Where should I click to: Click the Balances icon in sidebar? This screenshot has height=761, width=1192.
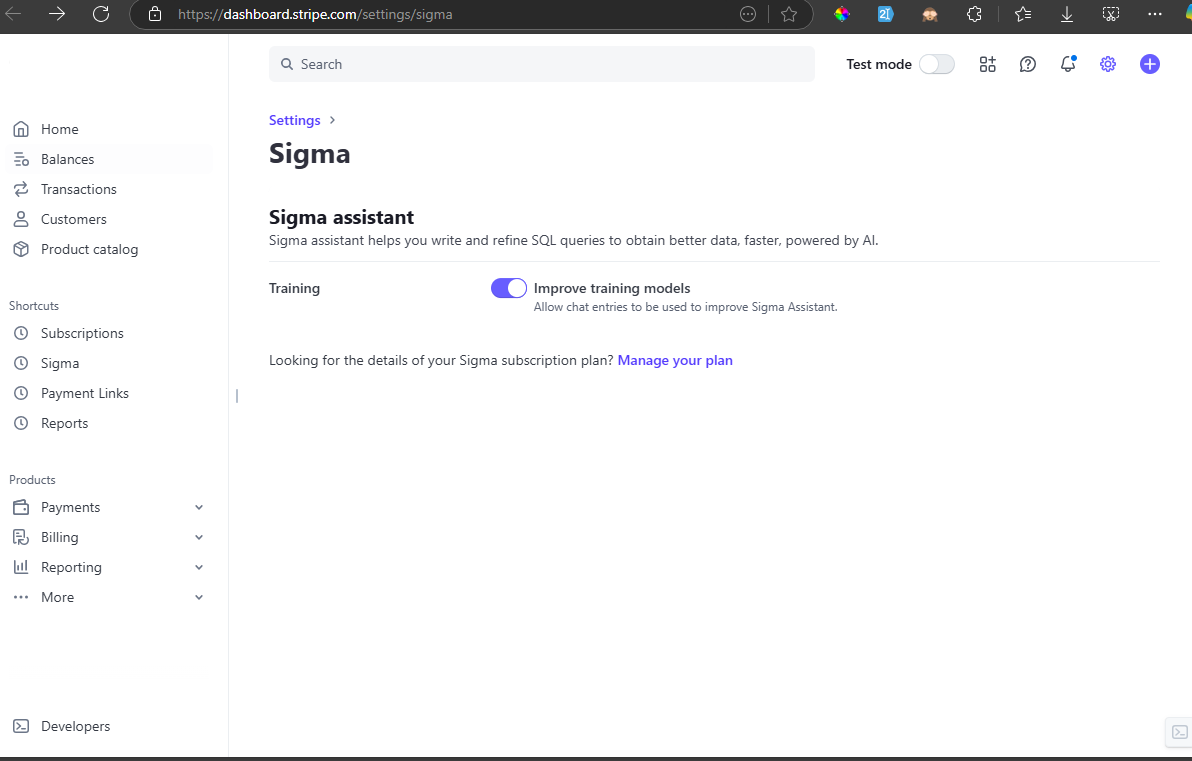[21, 159]
